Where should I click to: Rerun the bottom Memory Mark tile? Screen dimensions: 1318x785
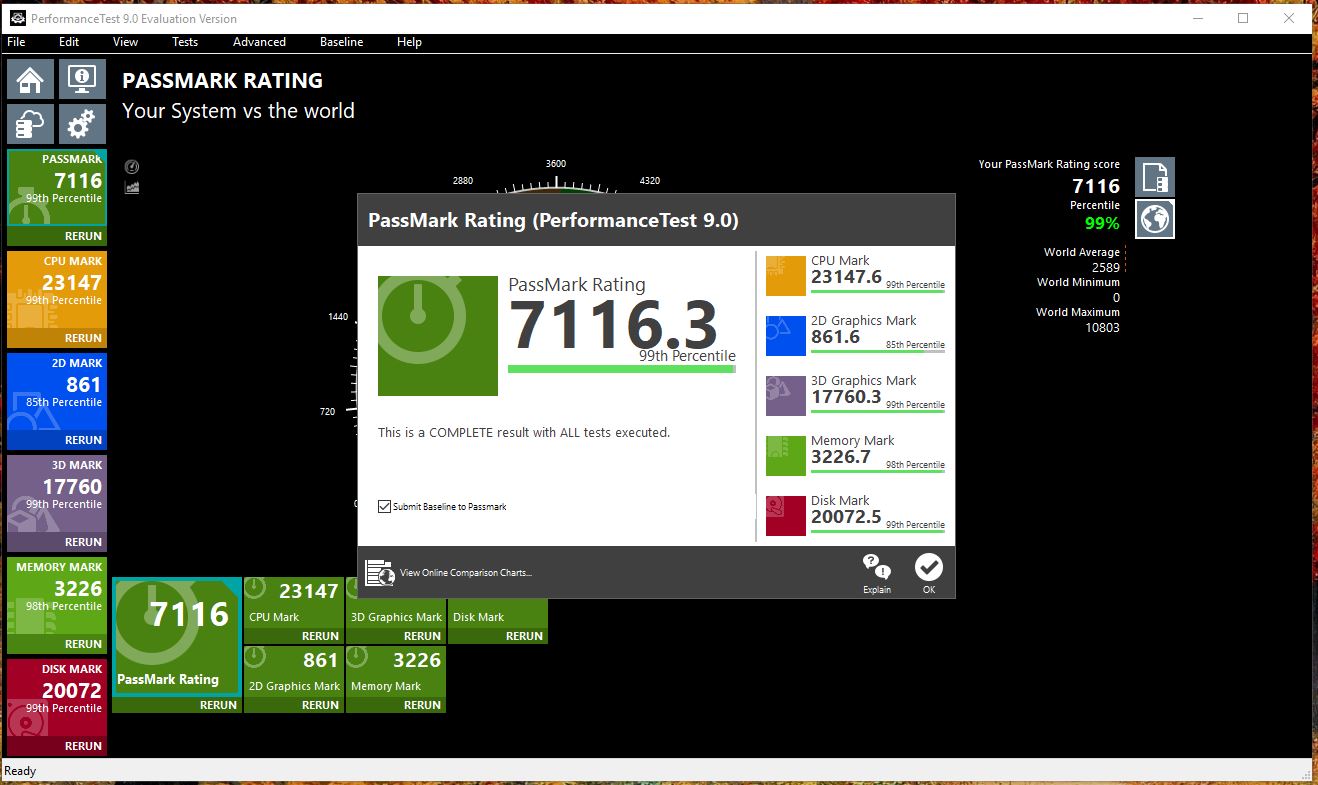click(x=422, y=705)
